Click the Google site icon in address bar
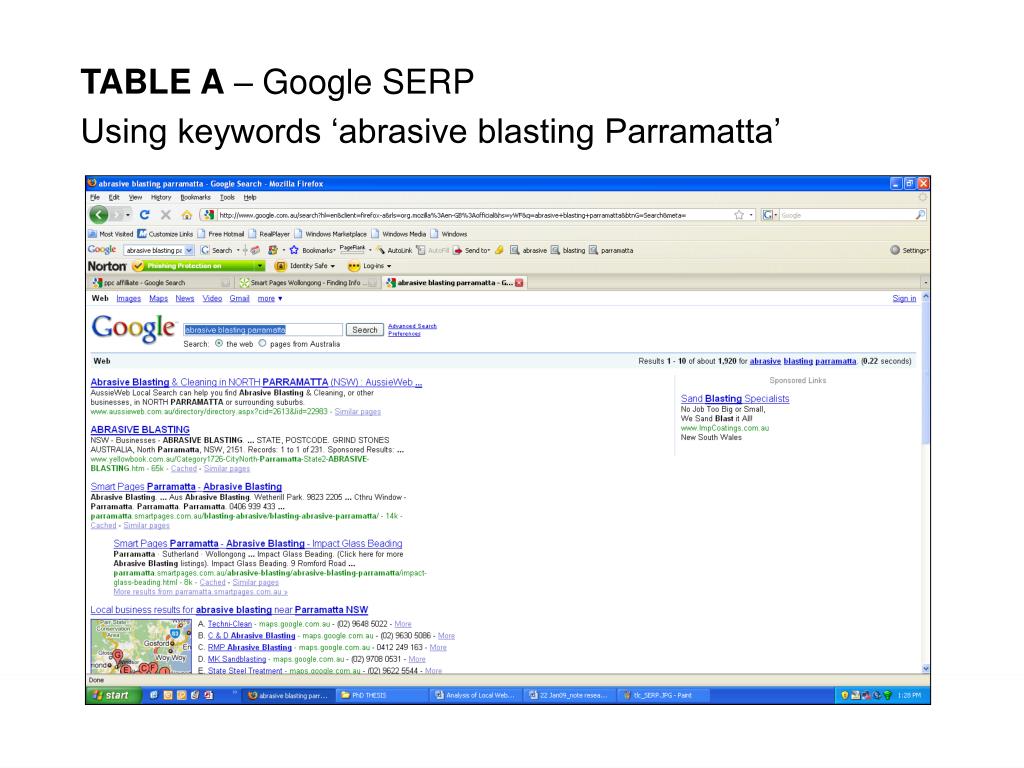1024x768 pixels. pyautogui.click(x=208, y=215)
